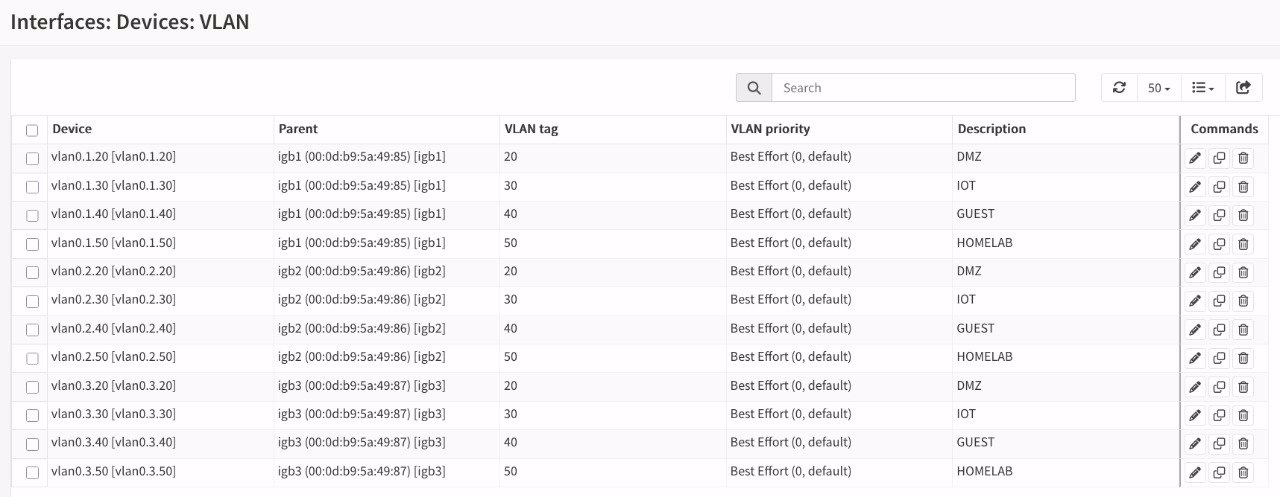
Task: Delete the vlan0.3.20 DMZ entry
Action: [1243, 387]
